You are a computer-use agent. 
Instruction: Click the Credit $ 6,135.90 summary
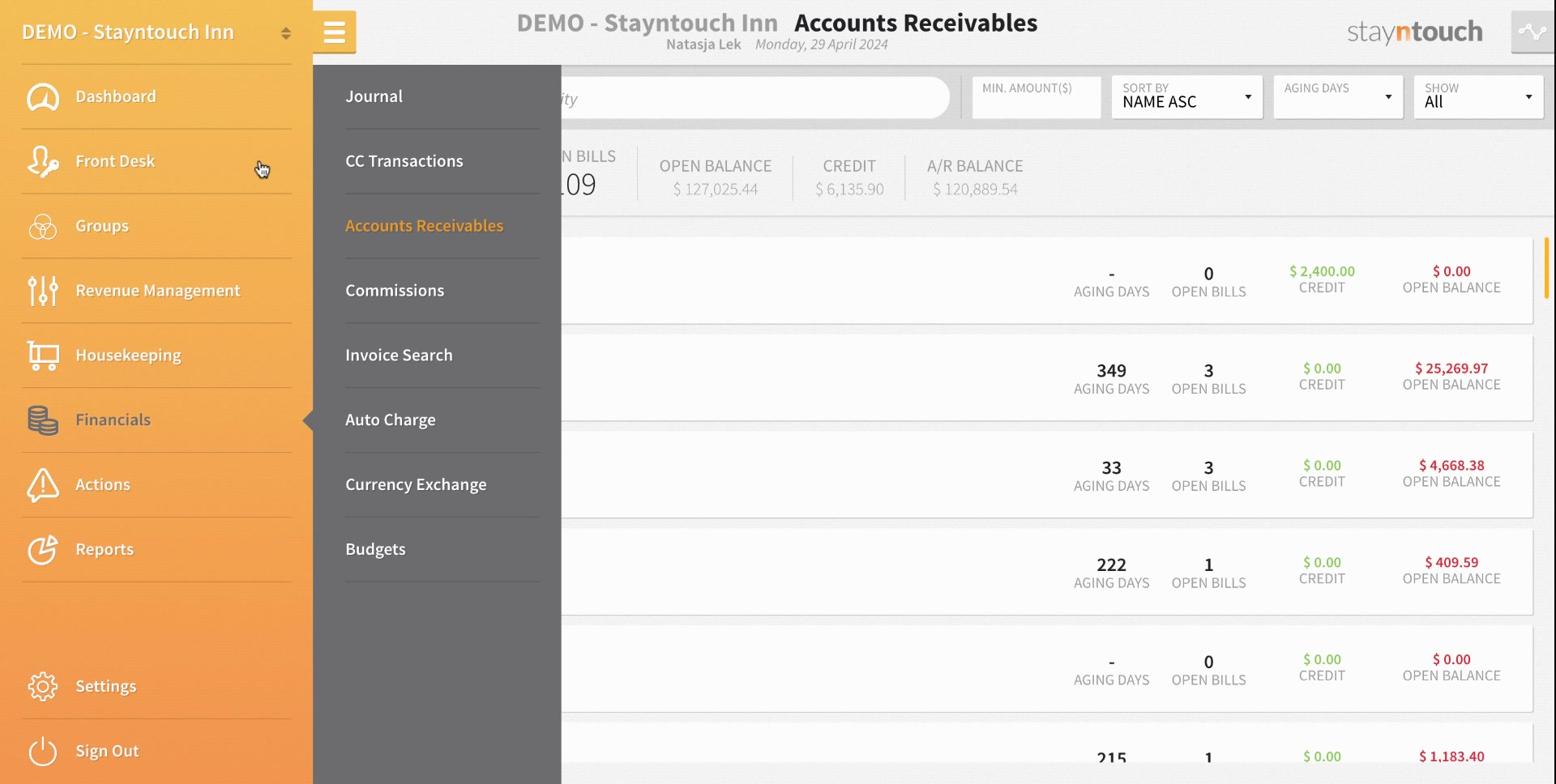(x=849, y=177)
